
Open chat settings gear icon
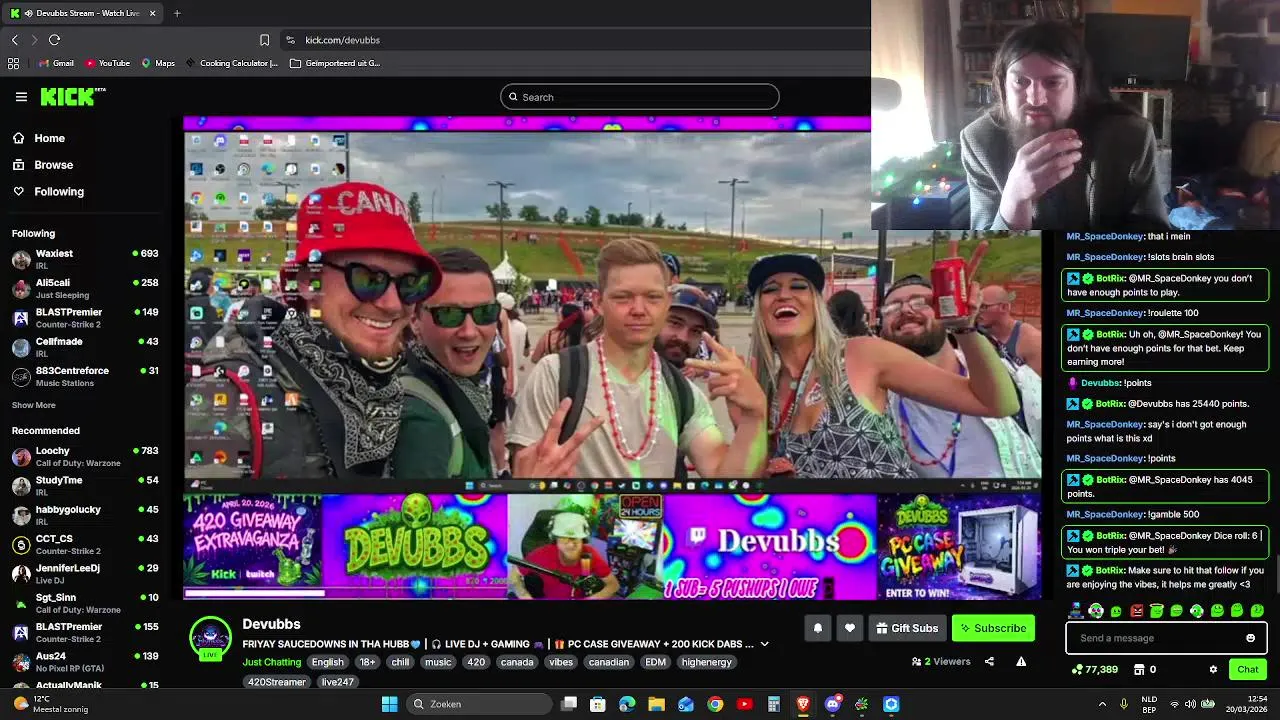1213,669
